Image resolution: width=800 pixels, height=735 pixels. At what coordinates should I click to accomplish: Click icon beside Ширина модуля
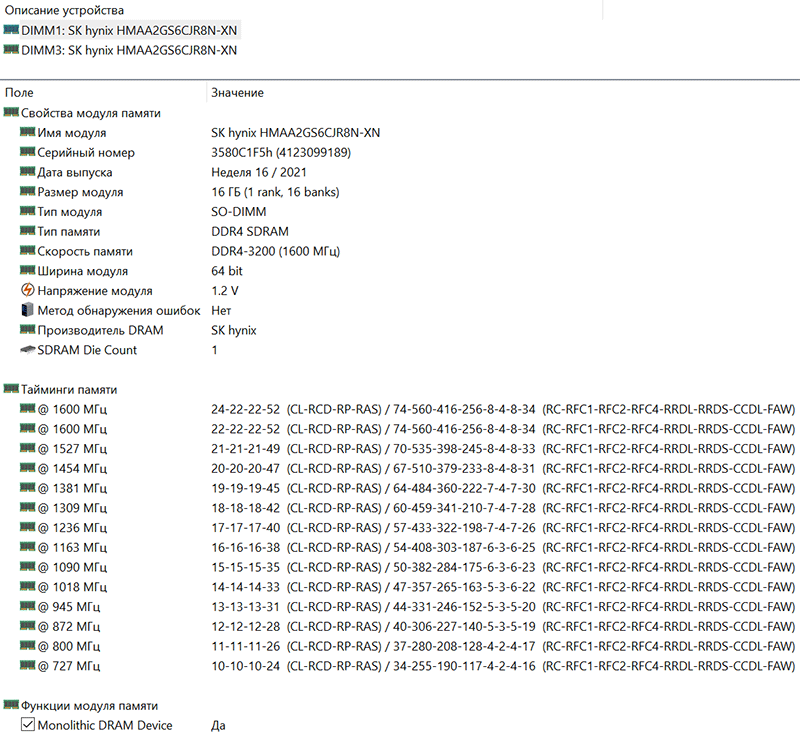pos(27,270)
